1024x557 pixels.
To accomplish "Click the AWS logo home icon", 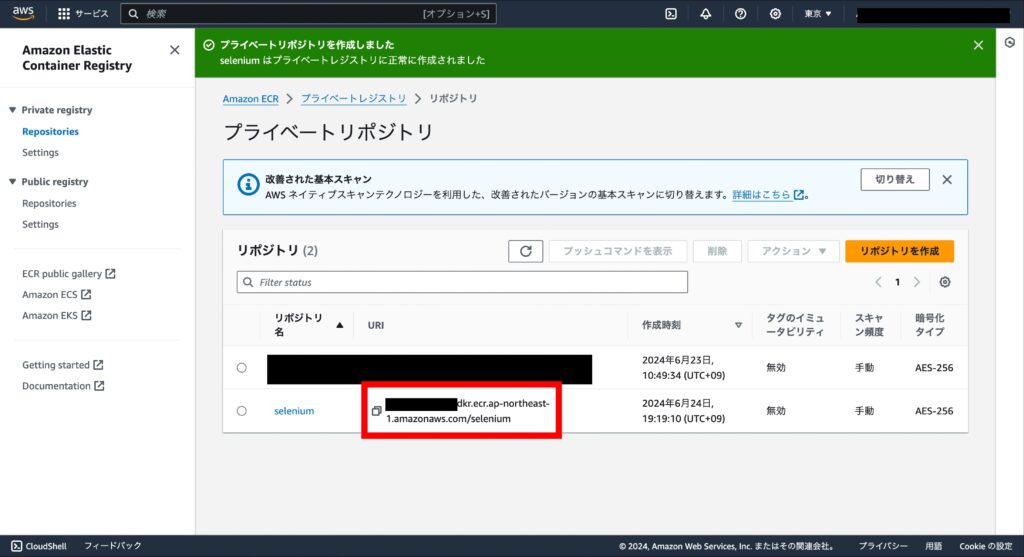I will coord(23,13).
